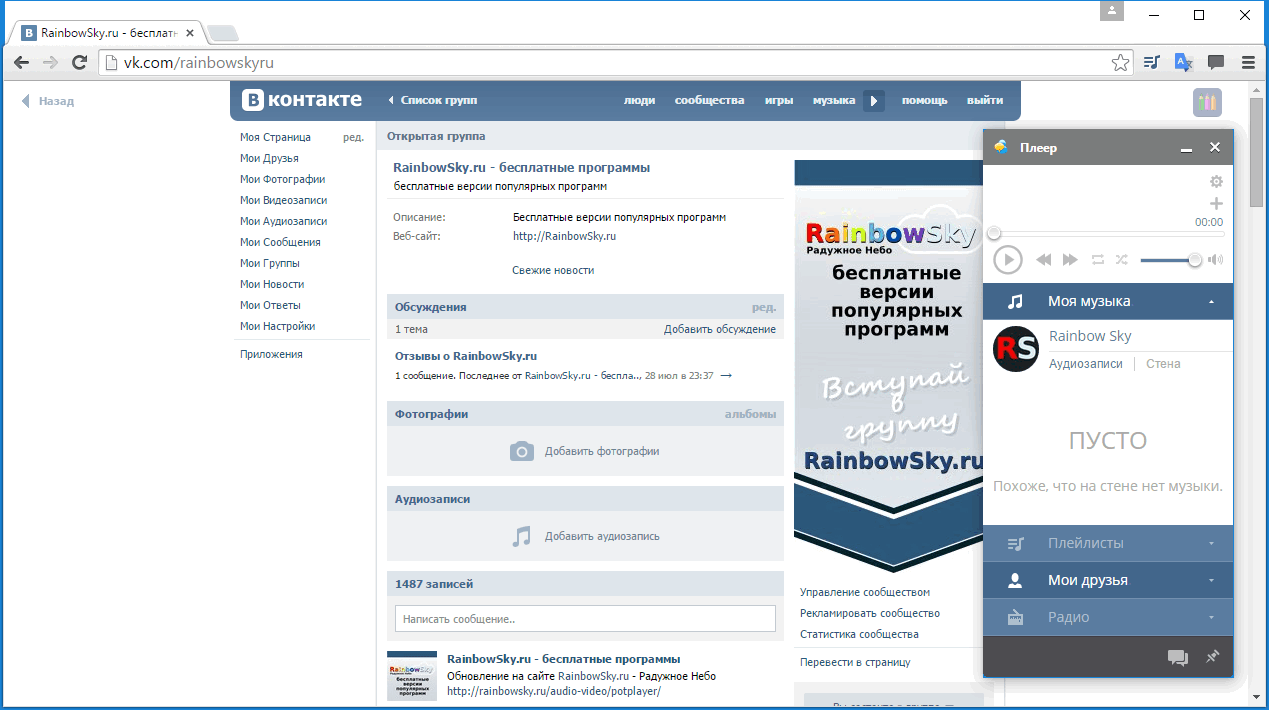Click the music note icon to add audio
Screen dimensions: 1269x710
click(x=522, y=536)
